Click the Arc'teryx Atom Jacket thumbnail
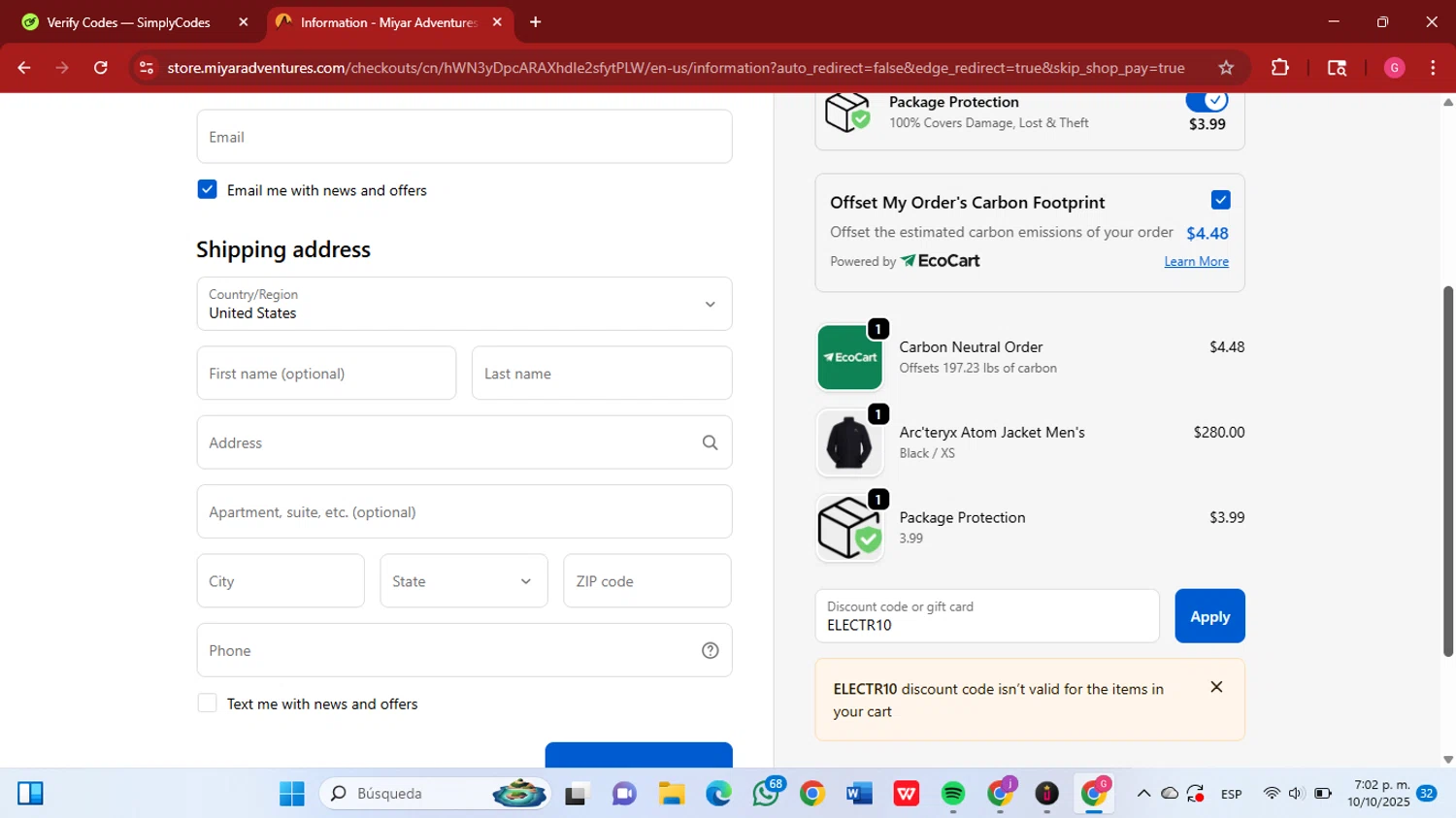Screen dimensions: 1456x818 point(849,442)
